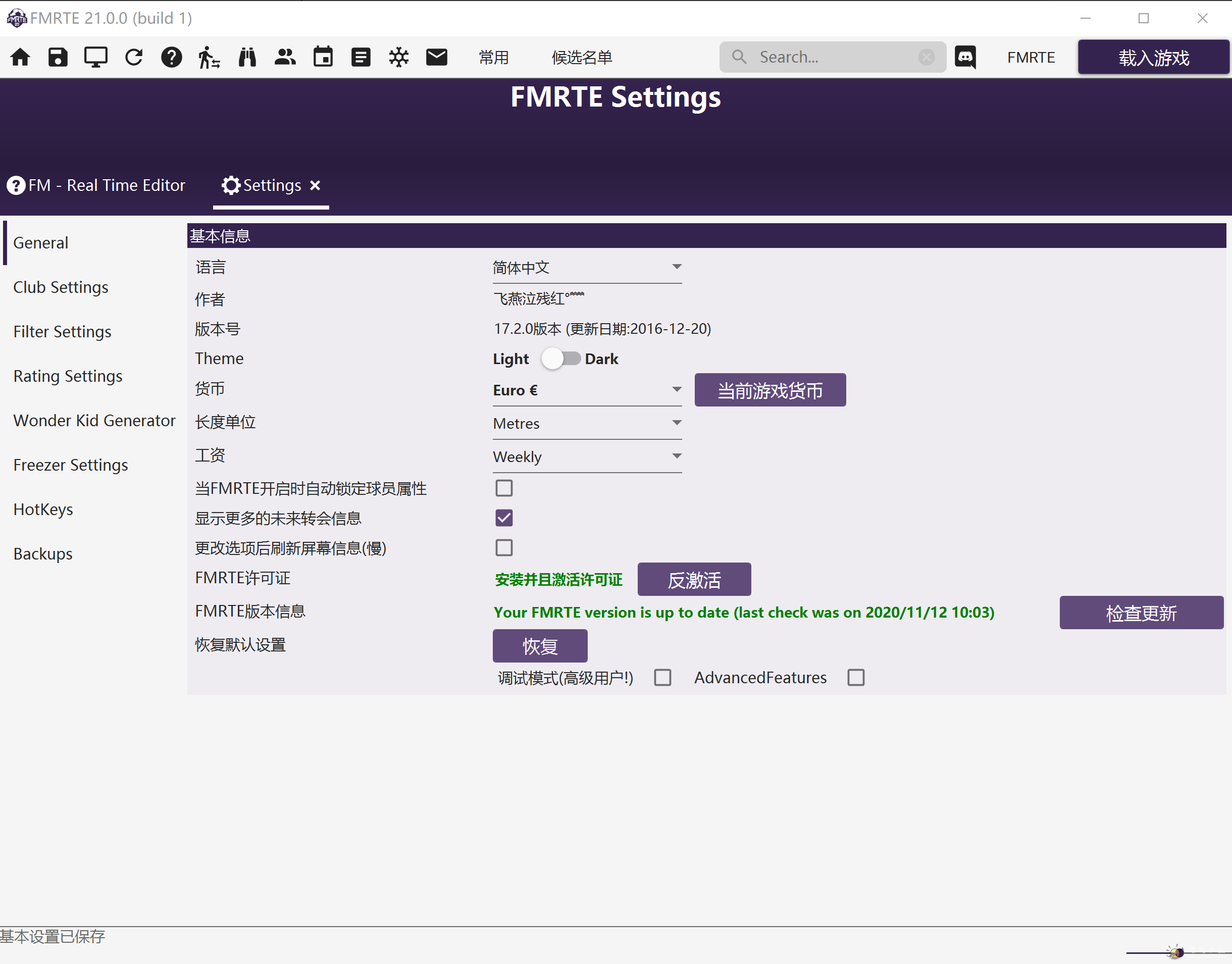The height and width of the screenshot is (964, 1232).
Task: Open the 候选名单 shortlist menu
Action: (x=582, y=58)
